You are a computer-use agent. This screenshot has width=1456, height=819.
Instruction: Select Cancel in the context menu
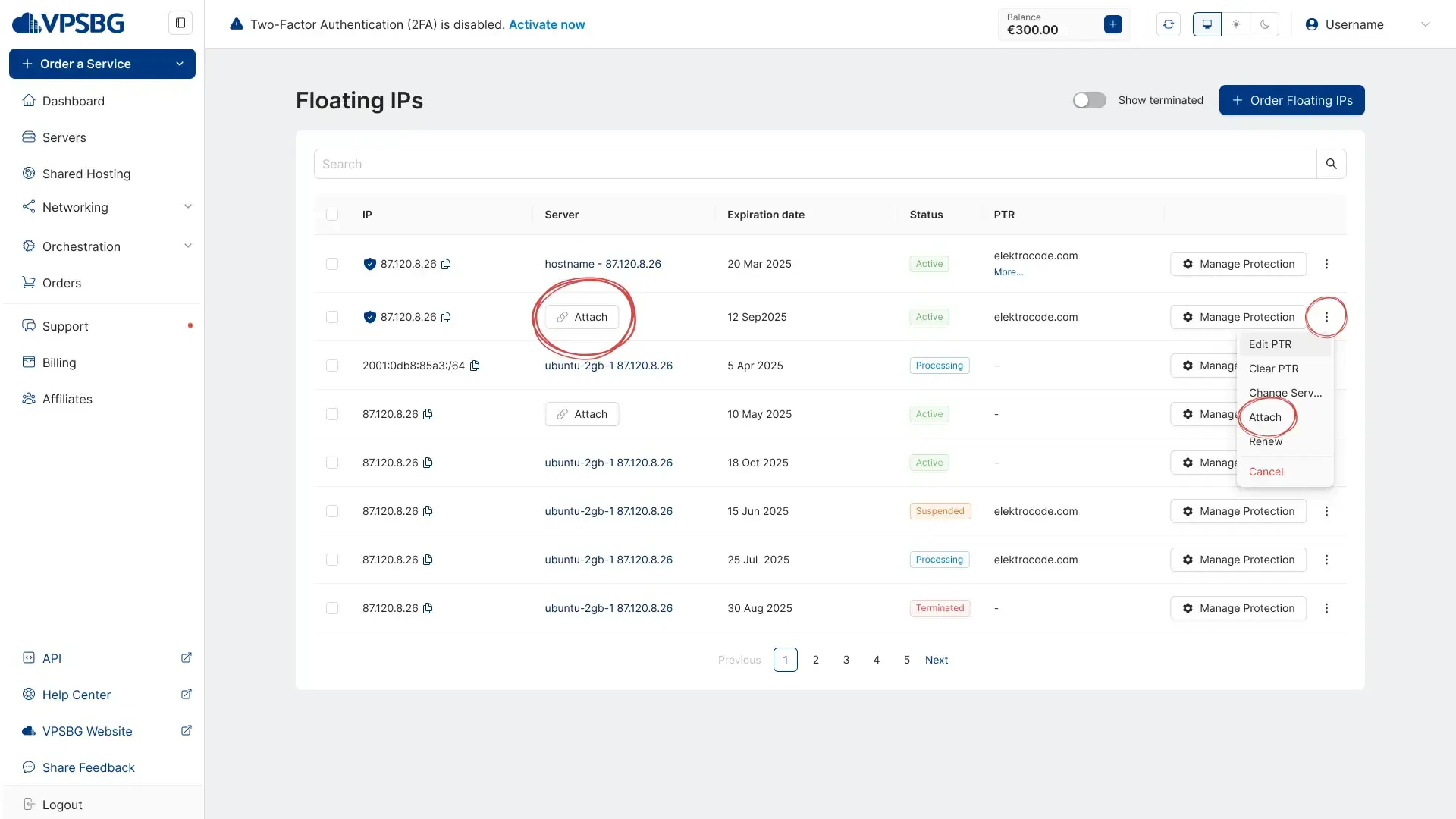coord(1266,472)
